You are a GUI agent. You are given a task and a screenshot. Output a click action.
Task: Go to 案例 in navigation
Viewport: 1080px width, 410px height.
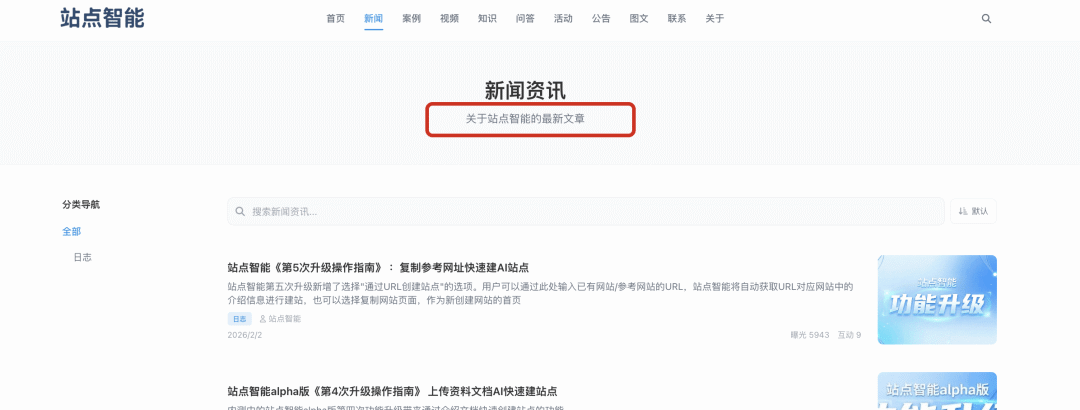411,19
